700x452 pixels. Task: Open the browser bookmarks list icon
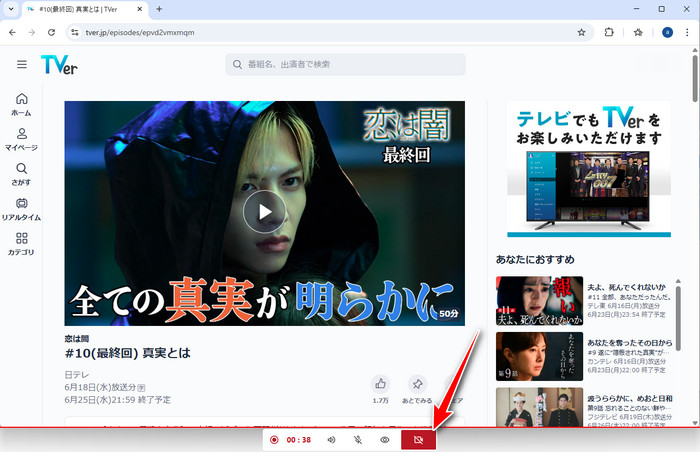(x=638, y=32)
